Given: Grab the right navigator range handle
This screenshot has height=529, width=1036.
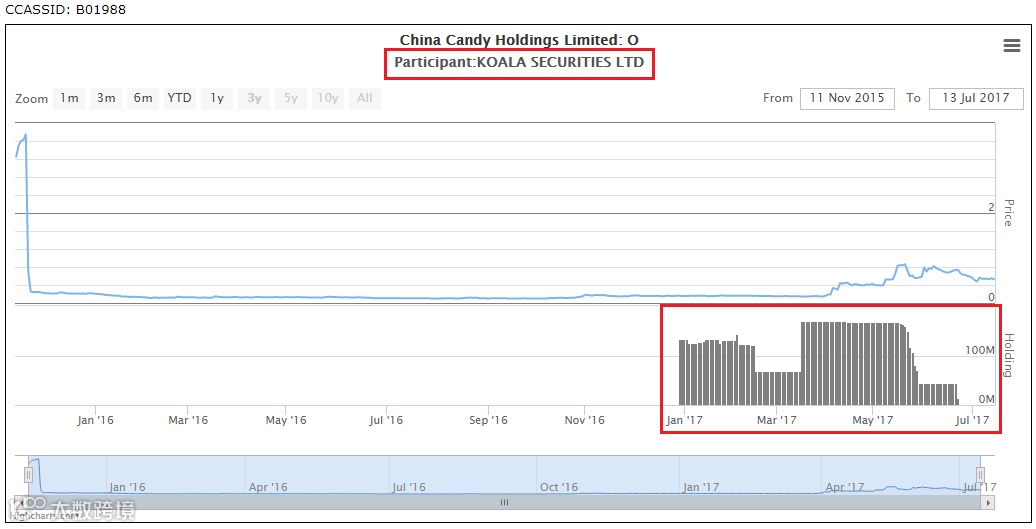Looking at the screenshot, I should pyautogui.click(x=980, y=474).
